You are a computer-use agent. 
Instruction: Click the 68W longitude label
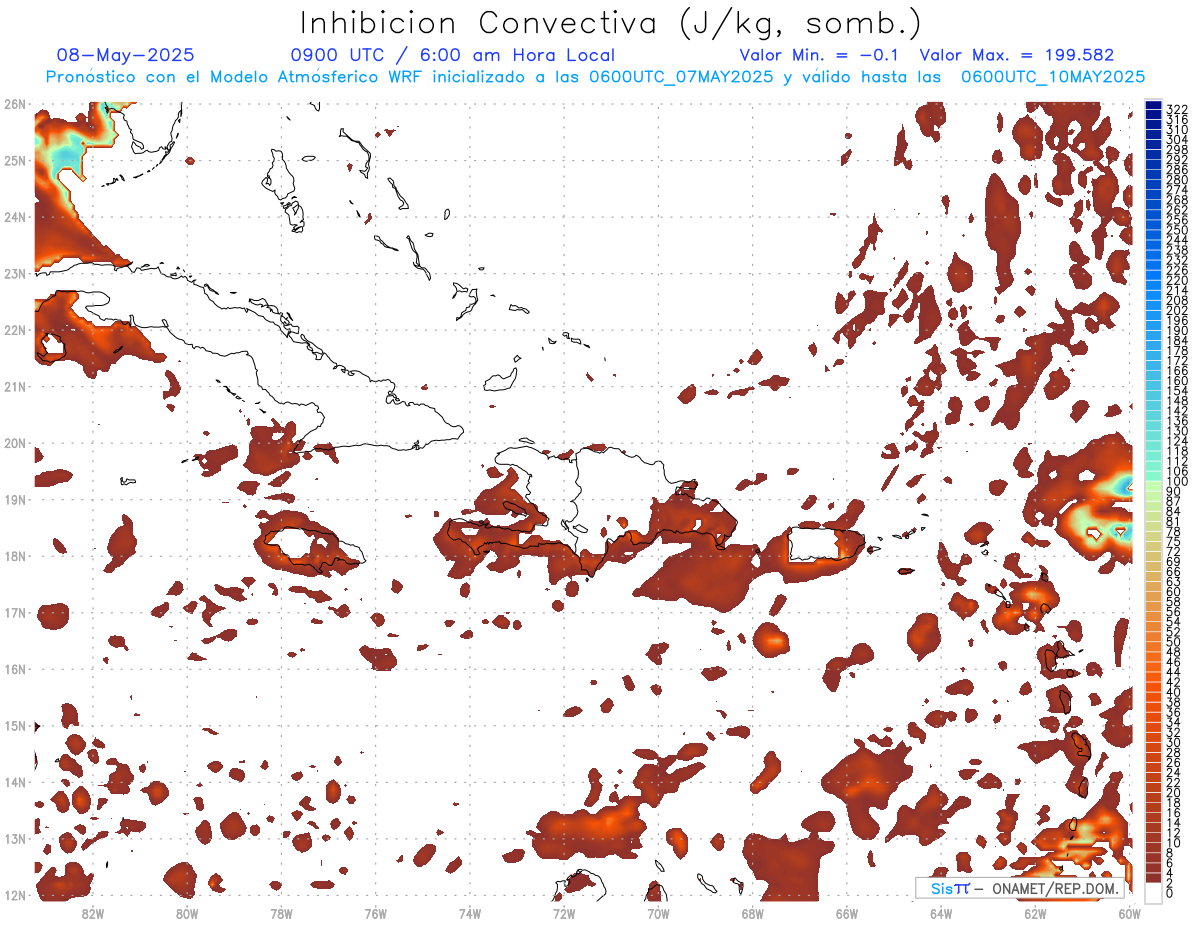[753, 913]
